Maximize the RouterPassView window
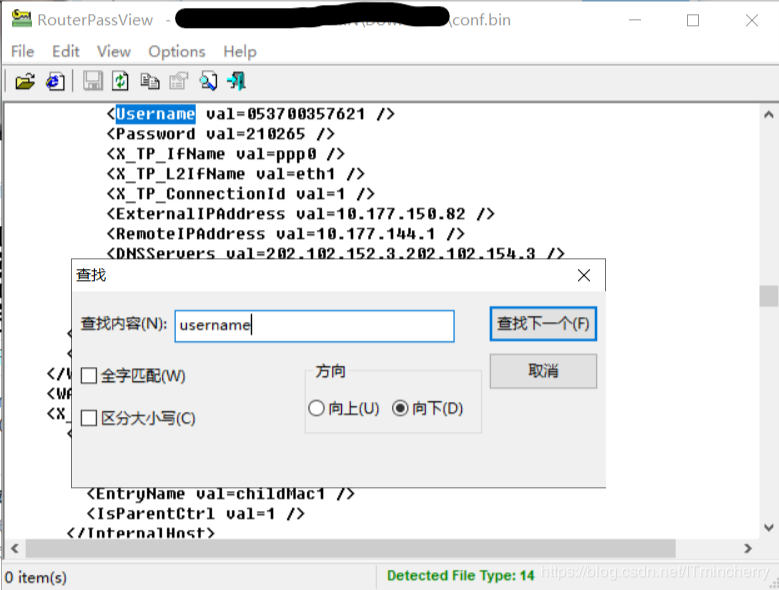The width and height of the screenshot is (779, 590). click(693, 20)
